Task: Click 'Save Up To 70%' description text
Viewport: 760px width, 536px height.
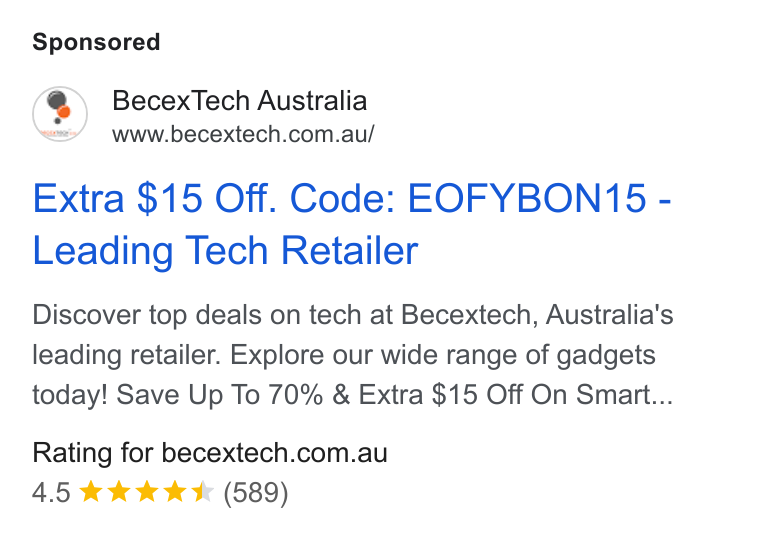Action: pyautogui.click(x=220, y=394)
